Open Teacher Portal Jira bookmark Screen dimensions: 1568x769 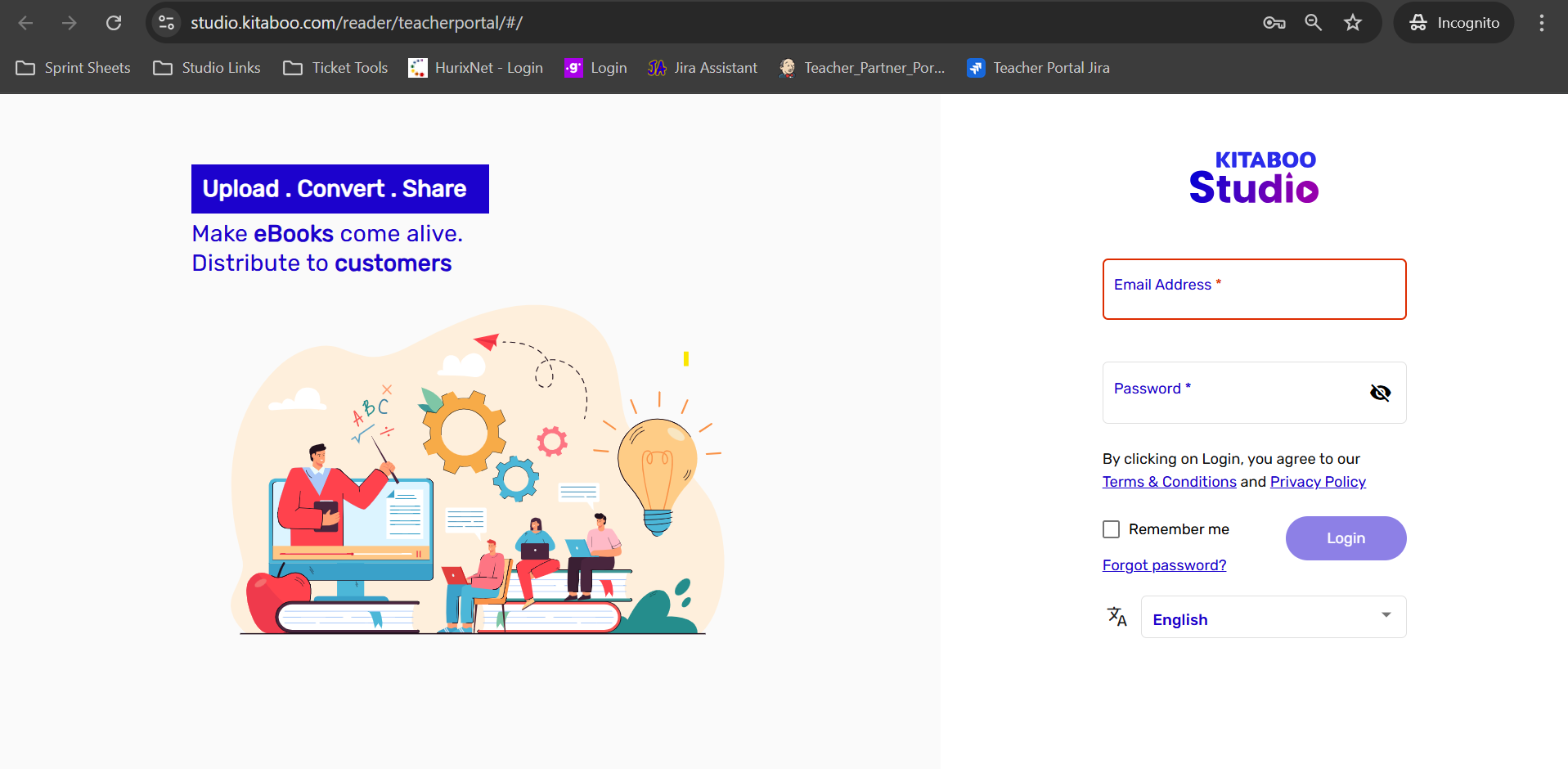click(x=1038, y=68)
